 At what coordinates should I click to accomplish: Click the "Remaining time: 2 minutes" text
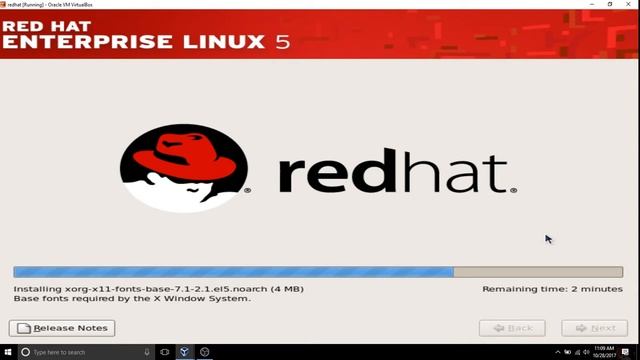[553, 289]
